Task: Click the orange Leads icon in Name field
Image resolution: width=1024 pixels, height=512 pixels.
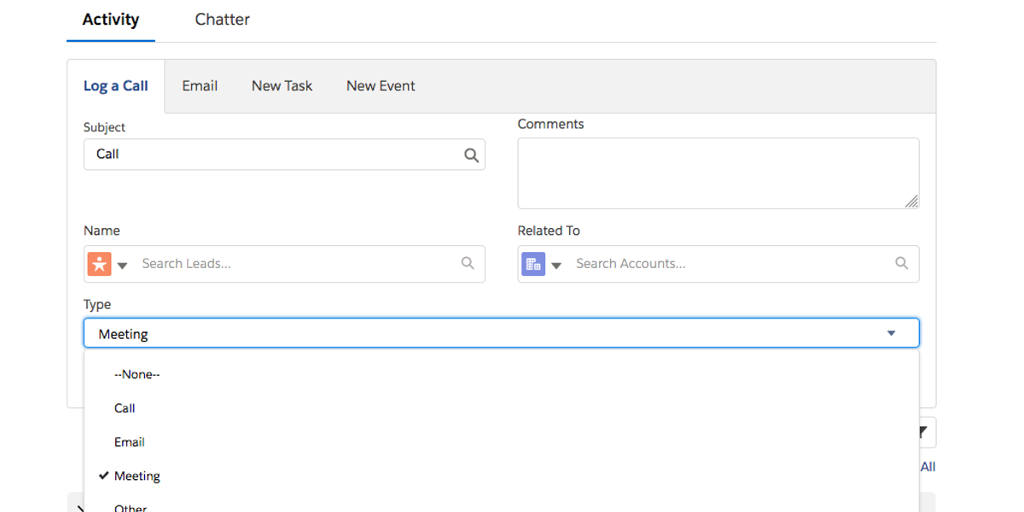Action: coord(99,264)
